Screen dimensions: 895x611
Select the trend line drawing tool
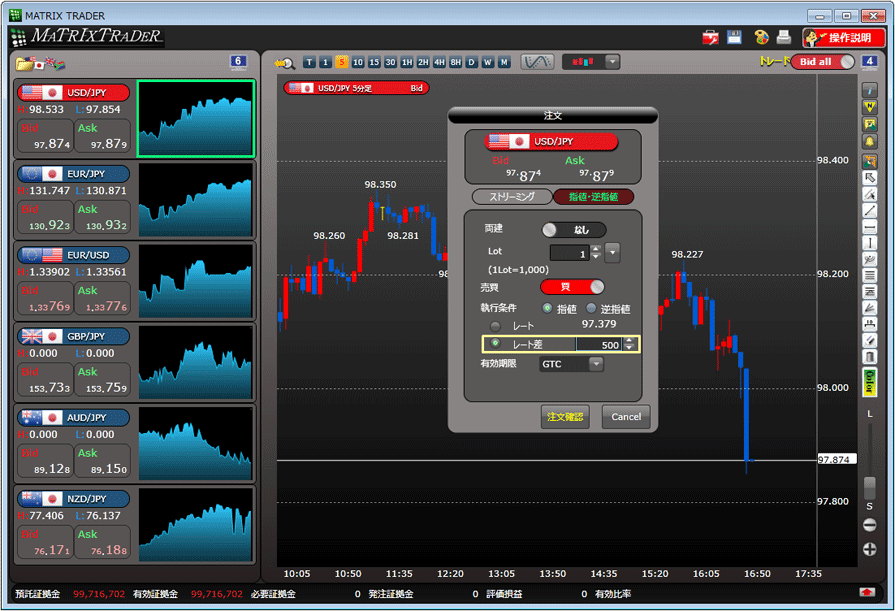(x=869, y=211)
